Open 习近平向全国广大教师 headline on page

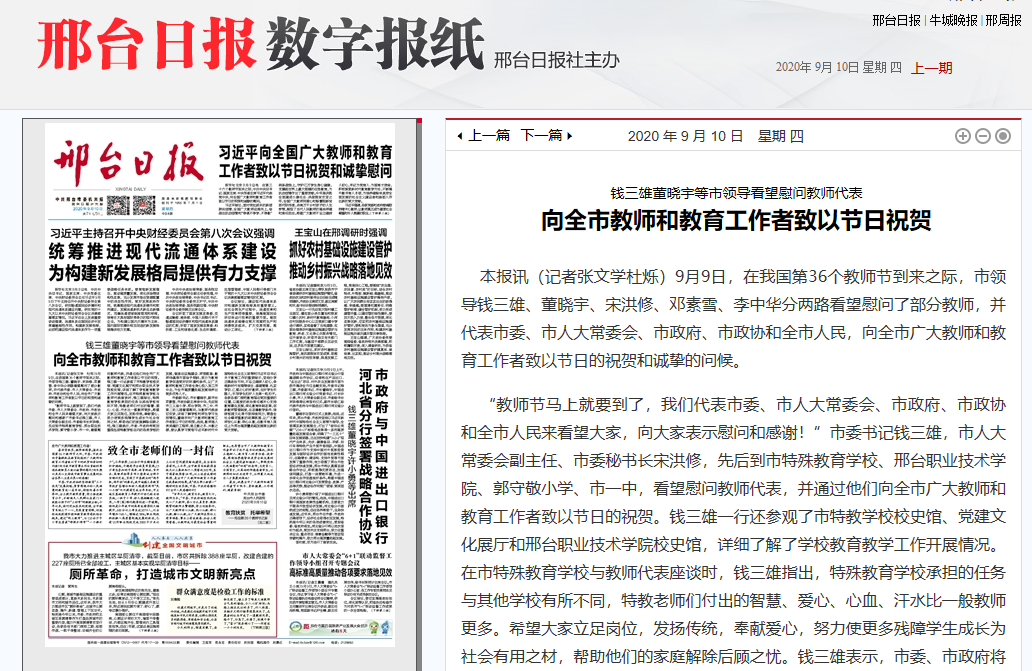click(305, 161)
